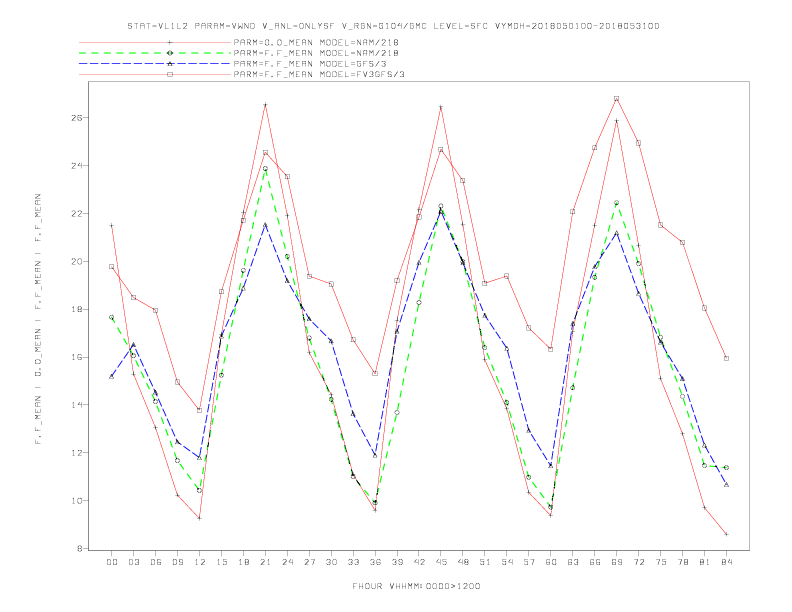Click x-axis forecast hour label 69
Viewport: 792px width, 612px height.
click(x=617, y=562)
